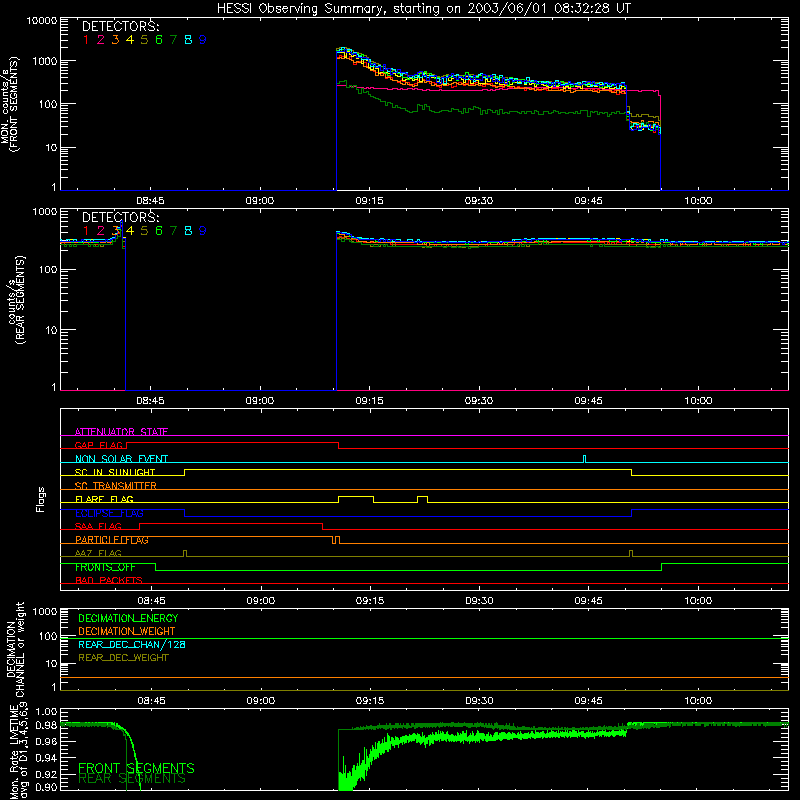
Task: Click the FLARE_FLAG label
Action: tap(104, 499)
